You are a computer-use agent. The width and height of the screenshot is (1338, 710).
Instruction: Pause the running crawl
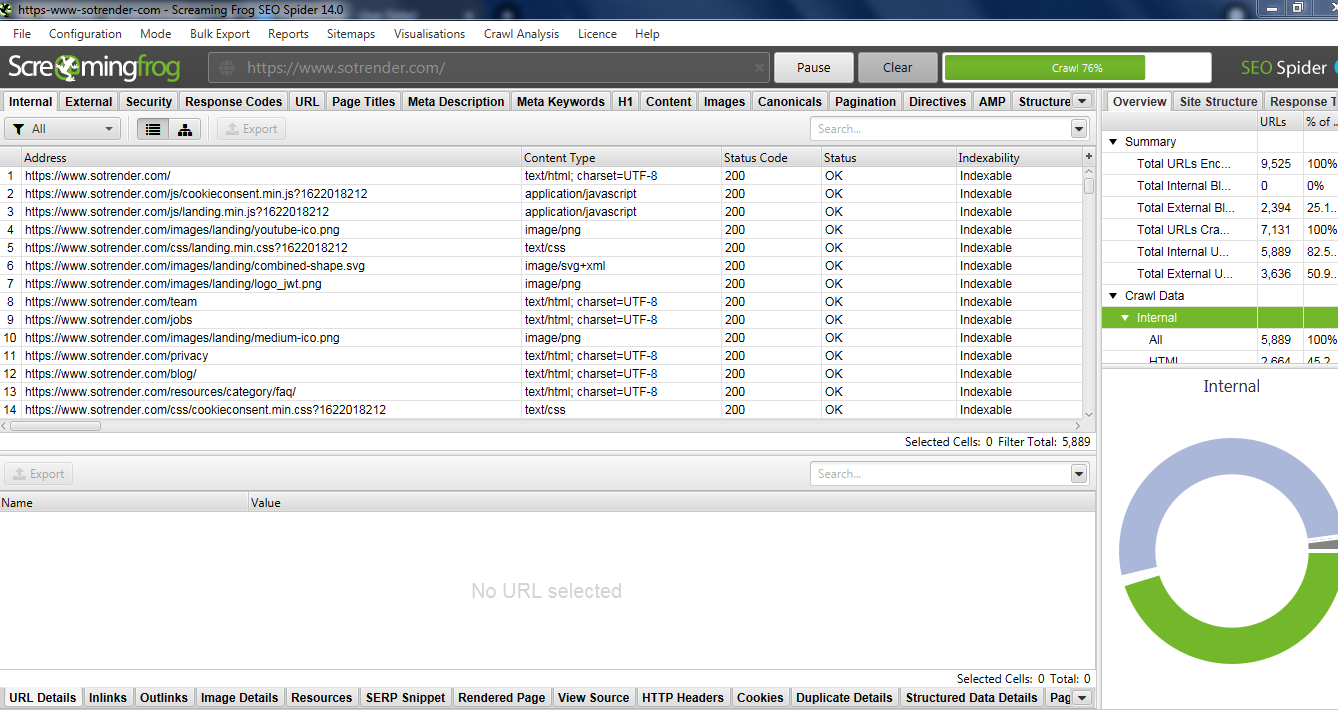(813, 68)
